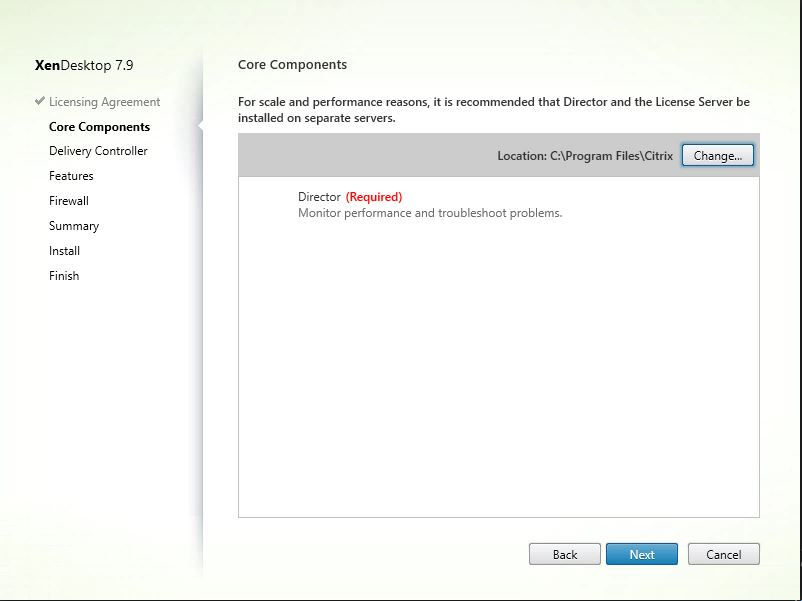The image size is (802, 601).
Task: Click the Core Components page heading
Action: pos(293,64)
